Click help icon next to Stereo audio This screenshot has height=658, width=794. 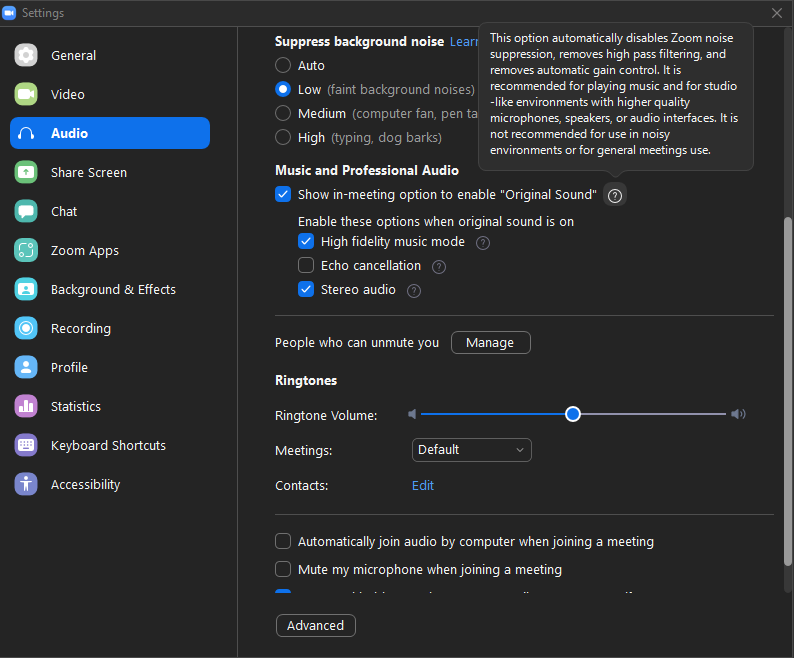414,291
